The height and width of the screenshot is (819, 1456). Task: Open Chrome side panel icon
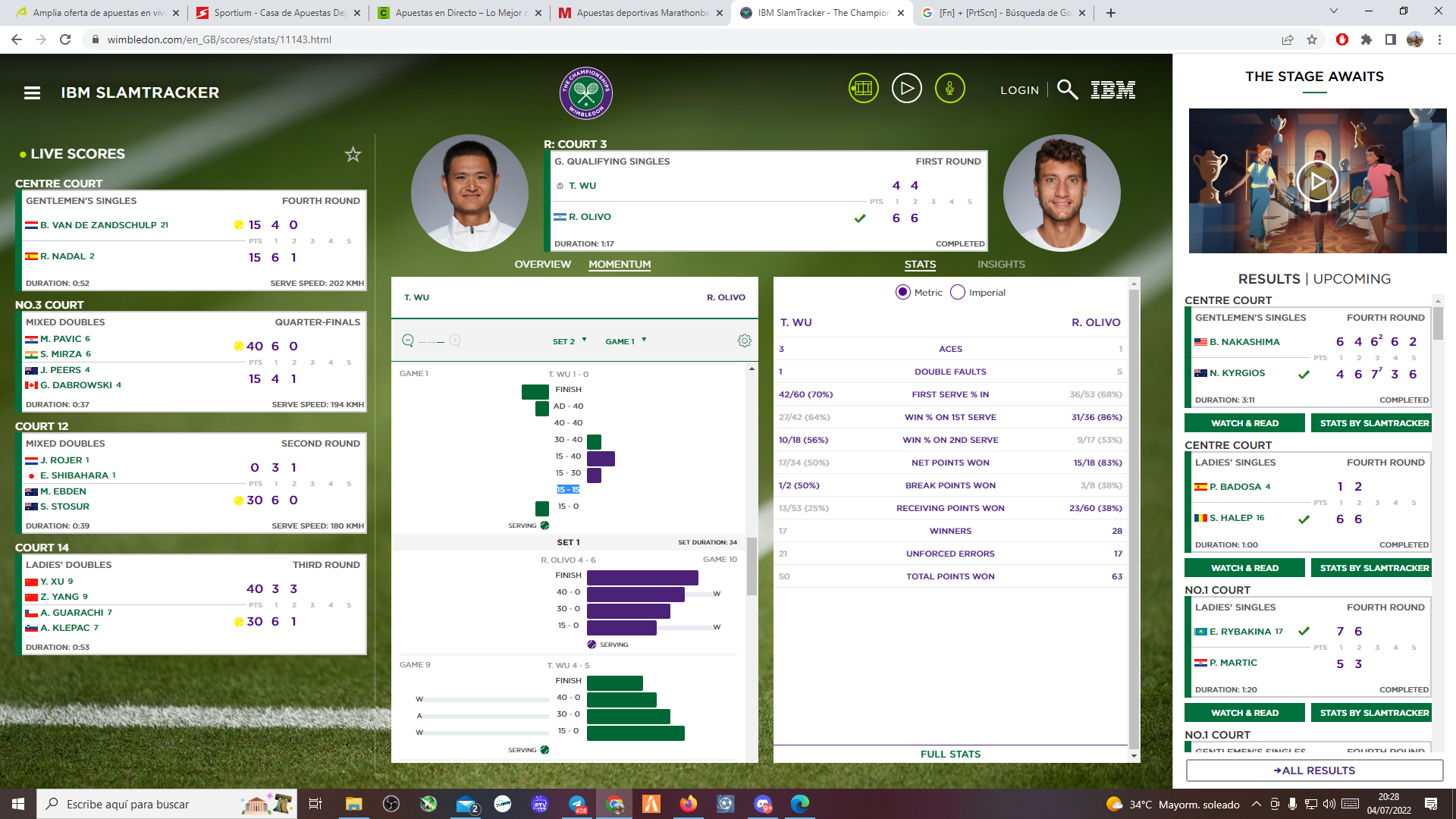1391,39
